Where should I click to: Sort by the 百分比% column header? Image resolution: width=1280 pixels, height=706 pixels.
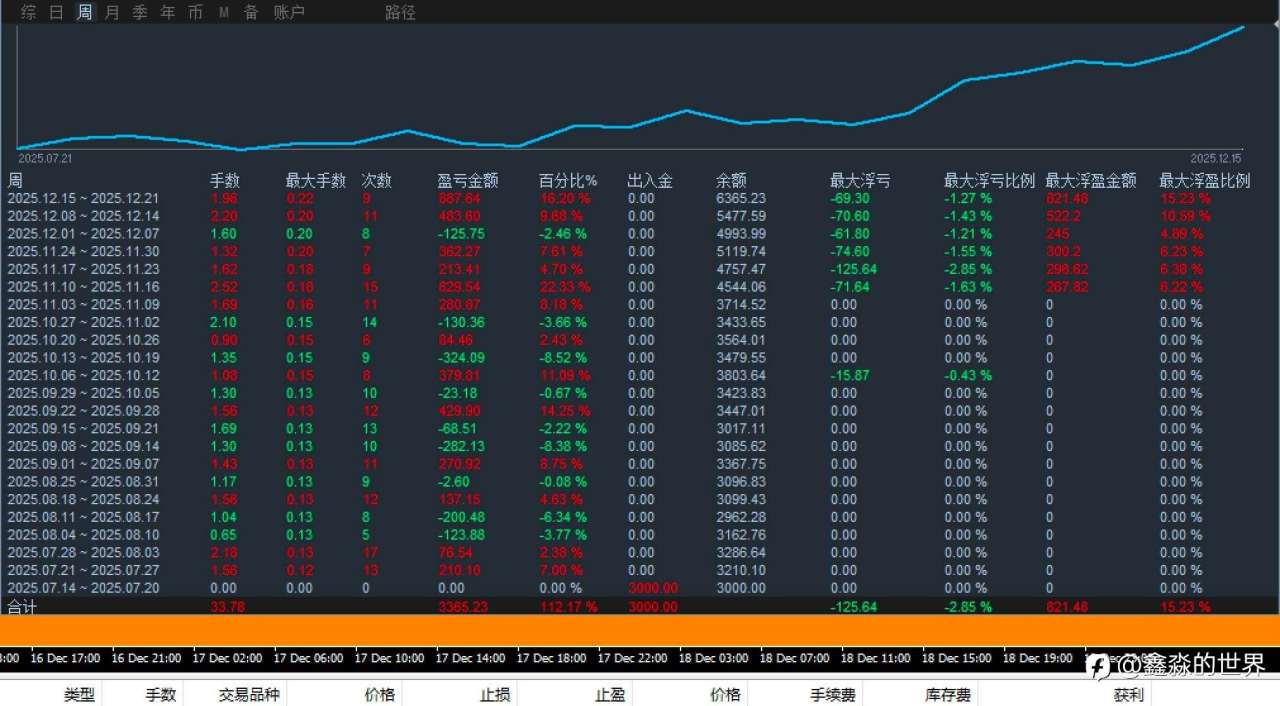tap(568, 181)
